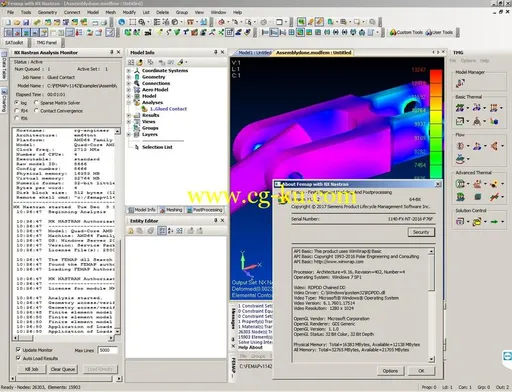Image resolution: width=512 pixels, height=392 pixels.
Task: Click the Max Lines input field
Action: pyautogui.click(x=108, y=350)
